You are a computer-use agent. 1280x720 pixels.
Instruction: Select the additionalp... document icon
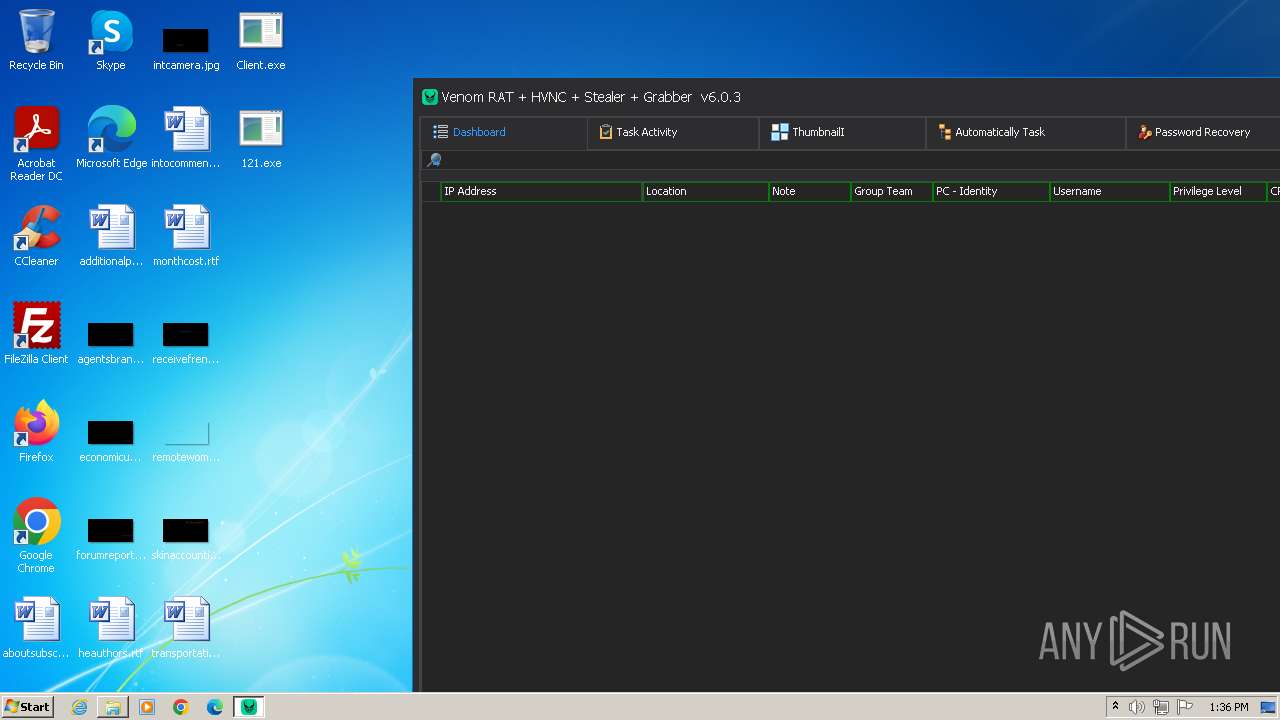(111, 237)
